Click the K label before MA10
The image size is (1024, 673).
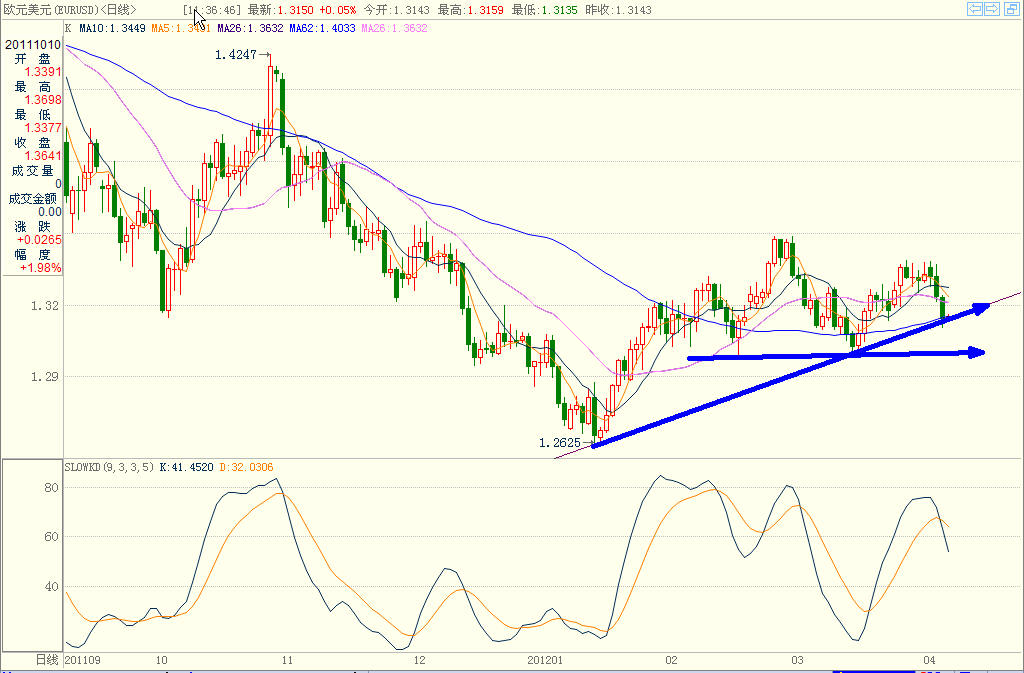pos(69,28)
